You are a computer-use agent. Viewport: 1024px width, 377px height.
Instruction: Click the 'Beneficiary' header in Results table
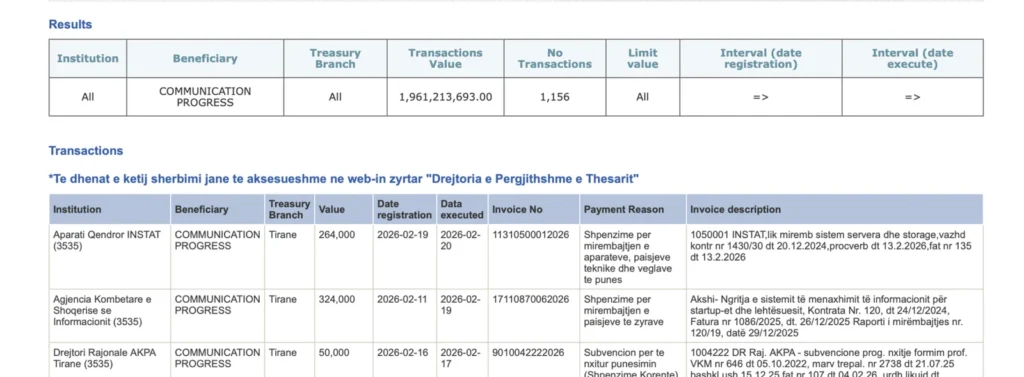[x=205, y=58]
